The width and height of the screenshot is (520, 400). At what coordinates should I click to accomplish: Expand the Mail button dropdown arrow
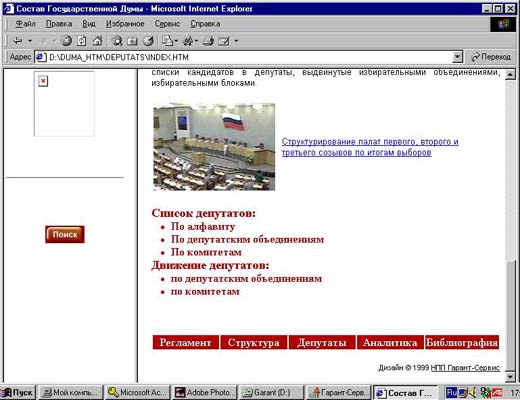(176, 41)
